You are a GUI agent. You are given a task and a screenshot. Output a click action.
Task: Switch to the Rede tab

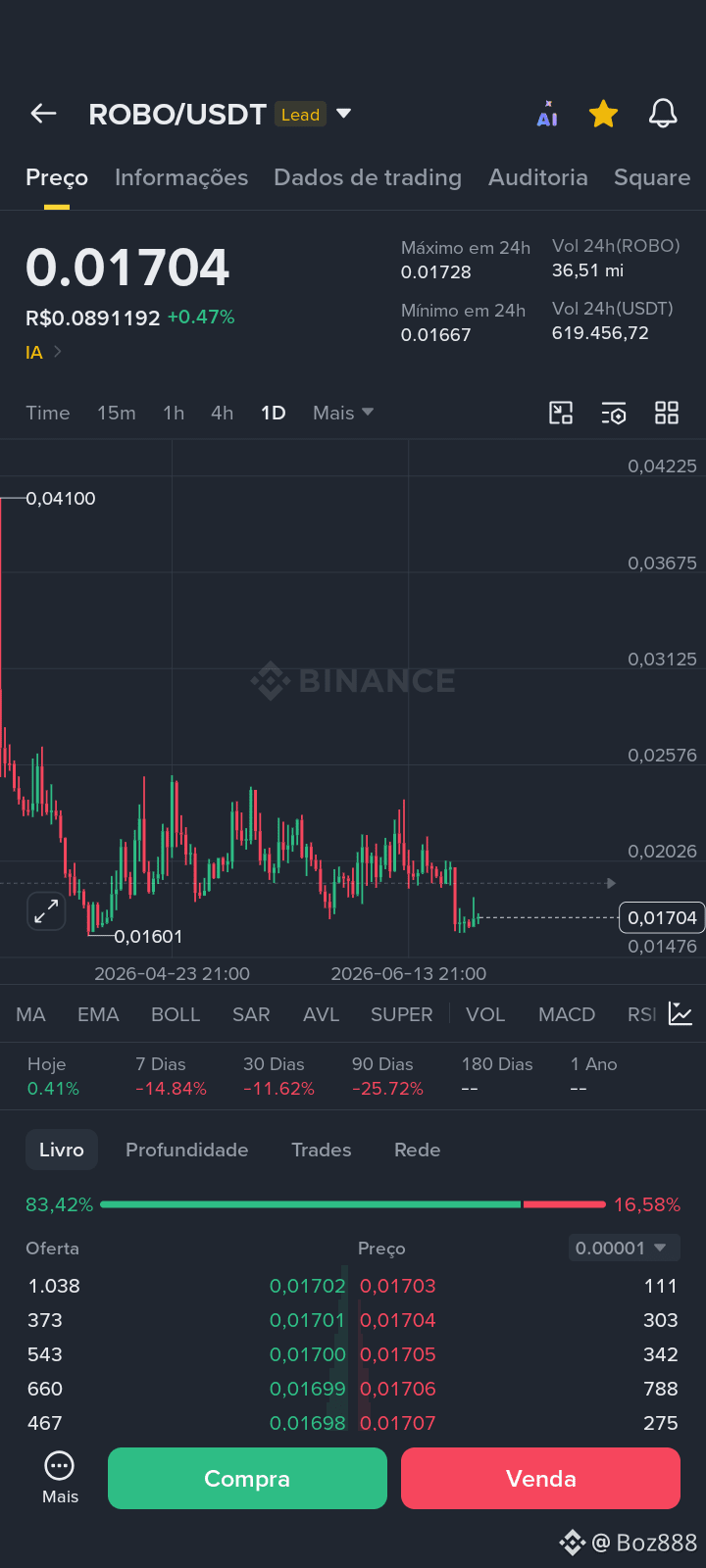point(417,1150)
